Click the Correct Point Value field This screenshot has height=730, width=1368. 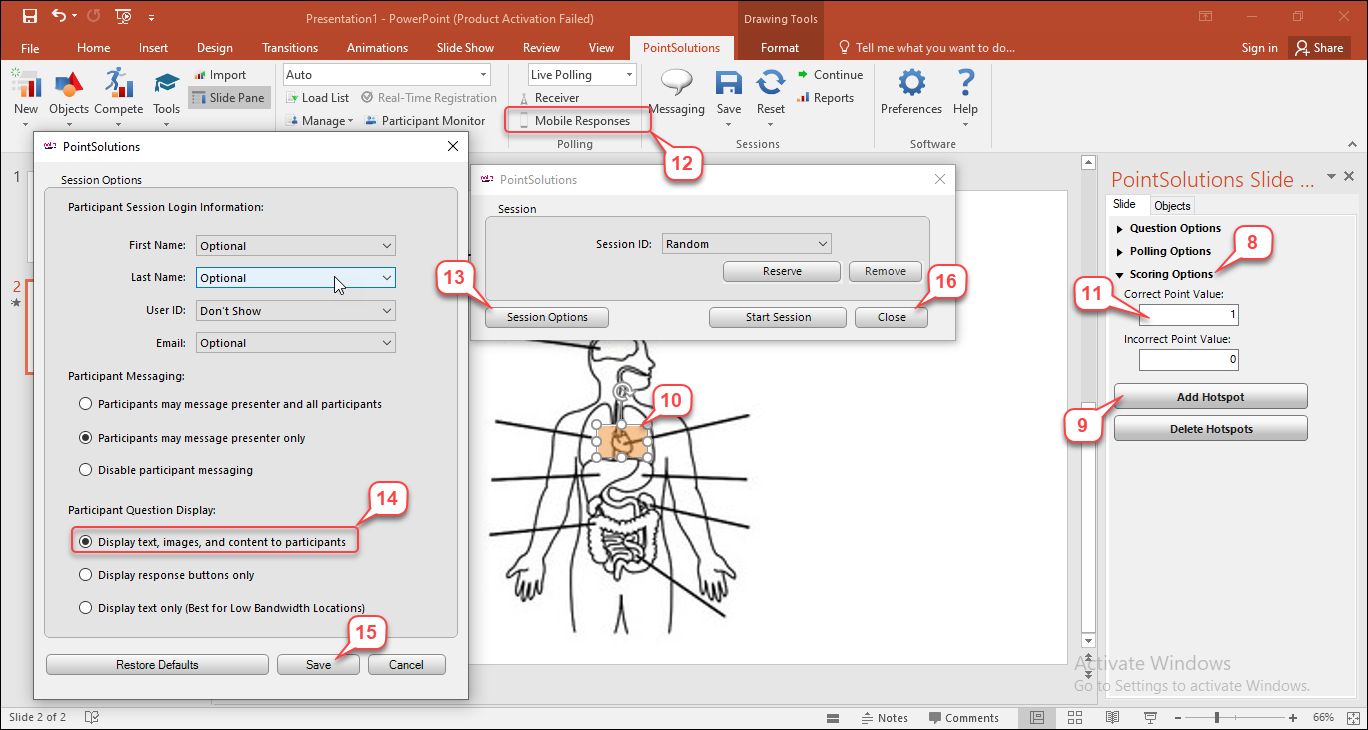[x=1189, y=315]
